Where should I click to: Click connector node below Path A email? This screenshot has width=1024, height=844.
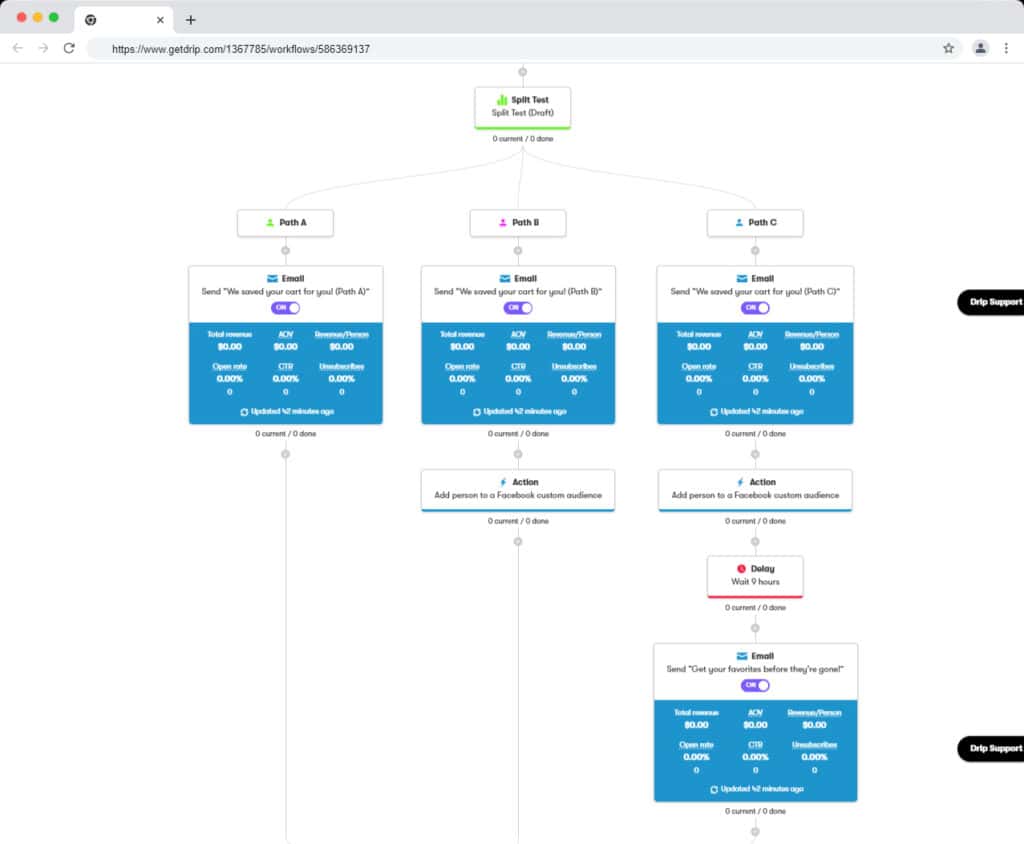click(x=285, y=454)
